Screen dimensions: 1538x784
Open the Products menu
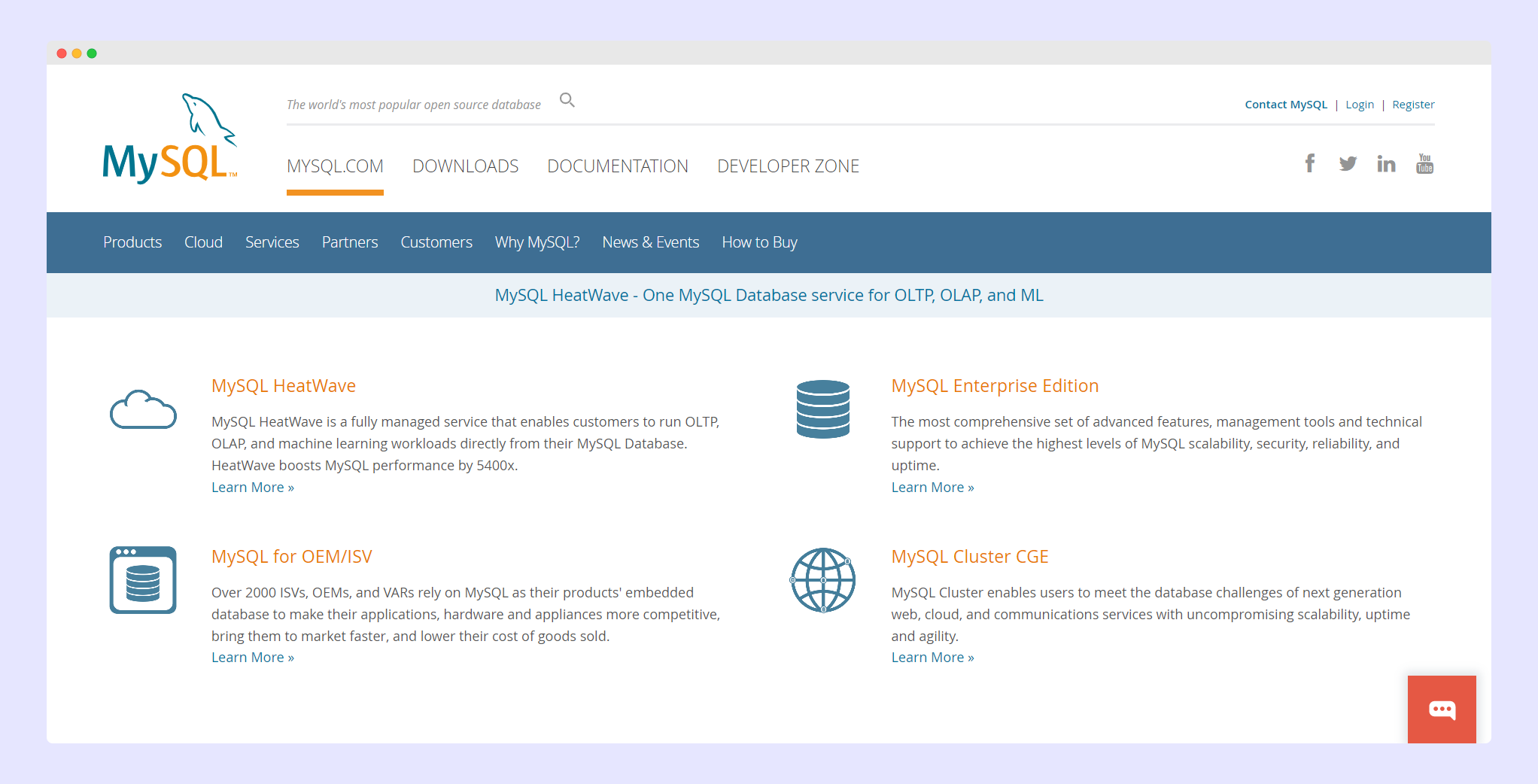132,242
